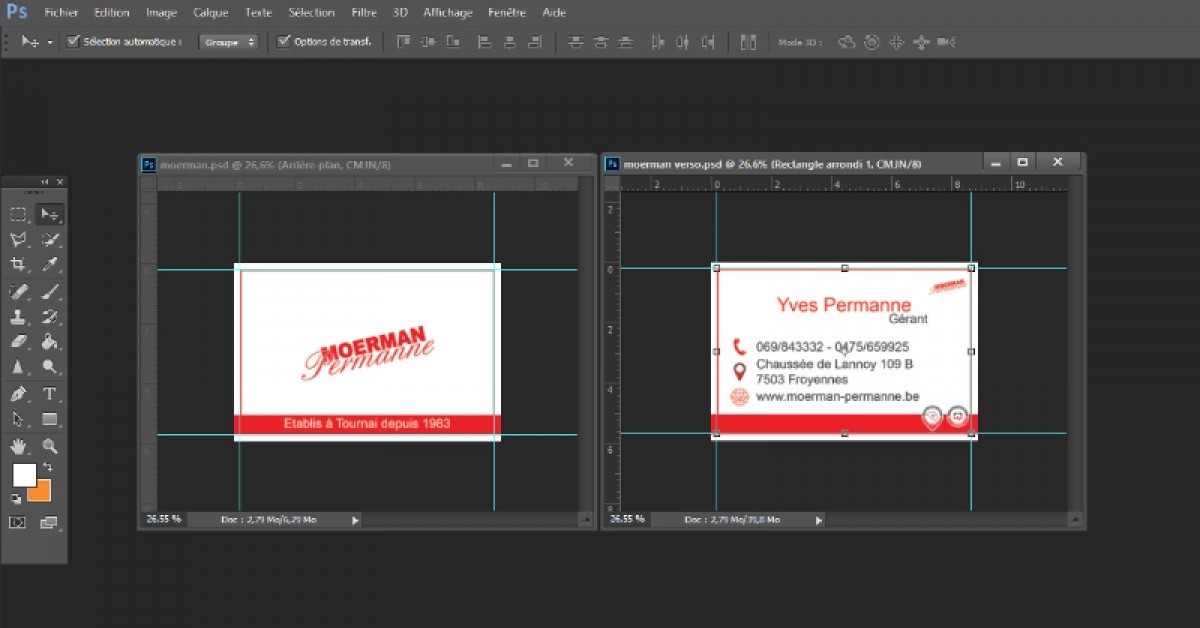Image resolution: width=1200 pixels, height=628 pixels.
Task: Select the Sharpen tool
Action: [x=18, y=367]
